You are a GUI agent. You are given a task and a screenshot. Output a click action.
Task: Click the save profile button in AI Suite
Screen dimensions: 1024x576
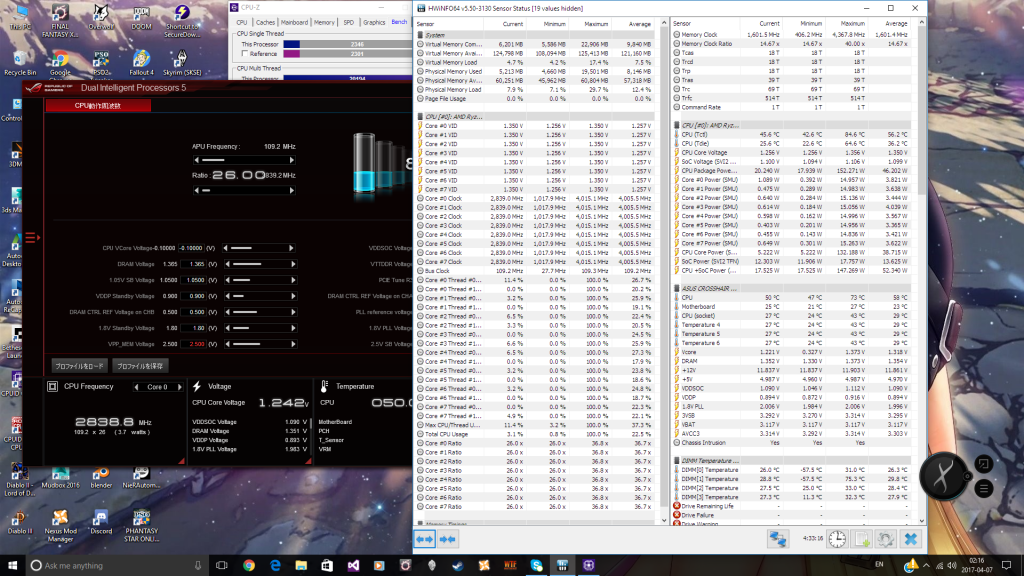pos(140,365)
